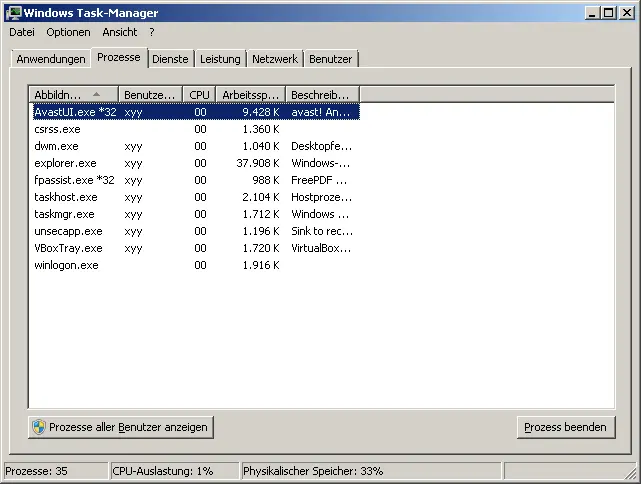Select the VBoxTray.exe process
641x484 pixels.
[x=68, y=248]
